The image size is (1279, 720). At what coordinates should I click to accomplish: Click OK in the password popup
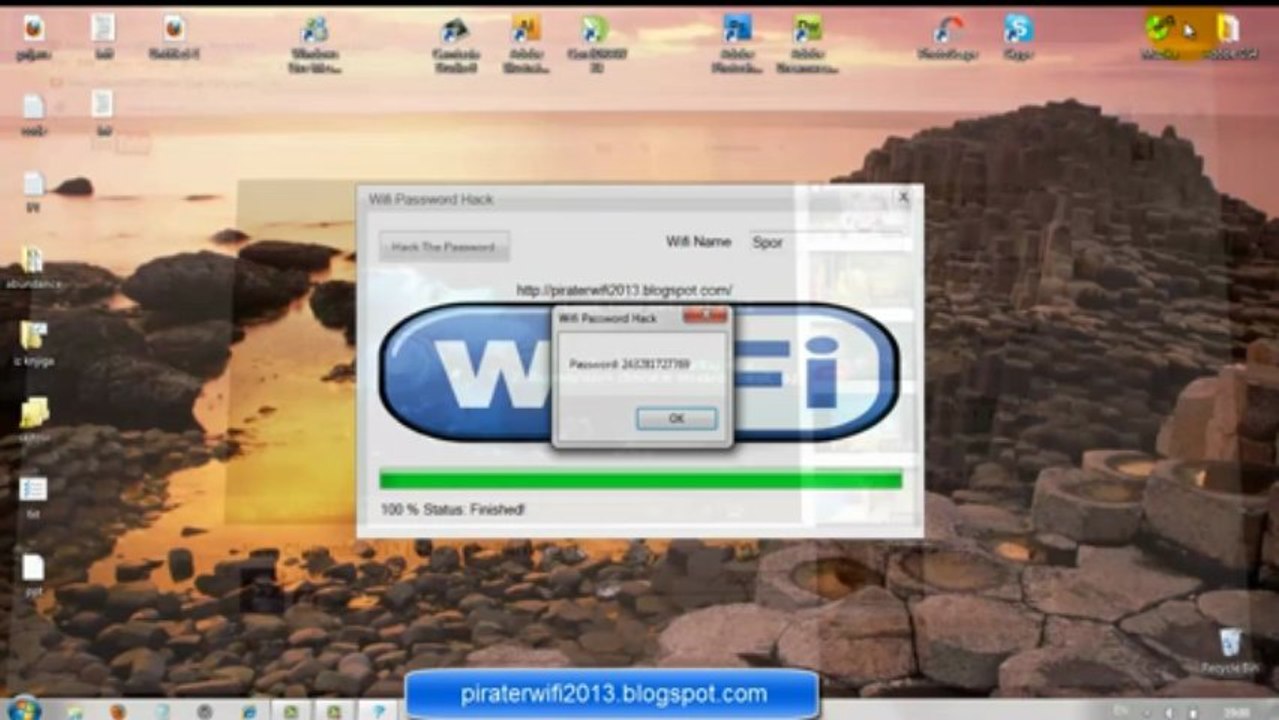[677, 418]
